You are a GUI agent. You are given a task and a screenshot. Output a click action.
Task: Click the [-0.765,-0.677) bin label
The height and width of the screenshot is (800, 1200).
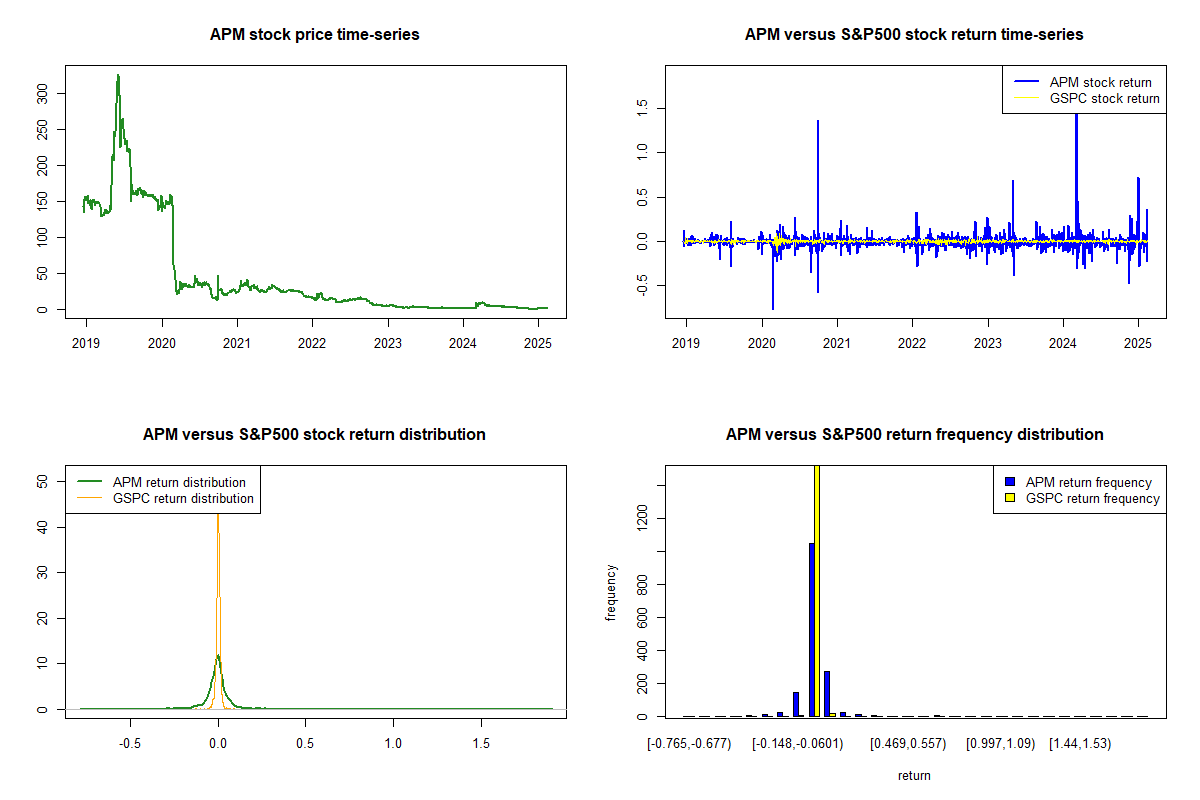click(x=689, y=744)
